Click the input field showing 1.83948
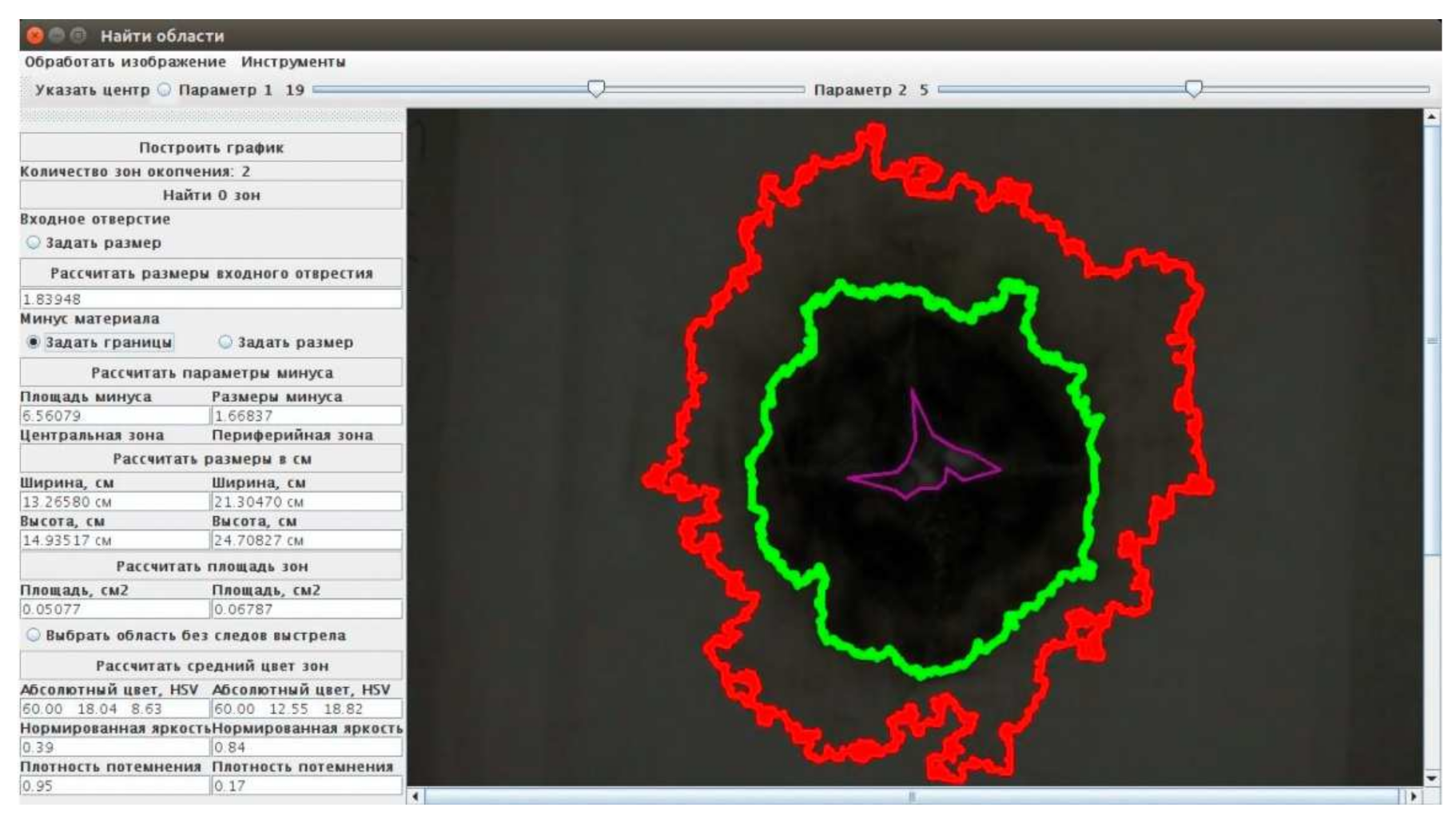This screenshot has height=823, width=1456. point(211,299)
